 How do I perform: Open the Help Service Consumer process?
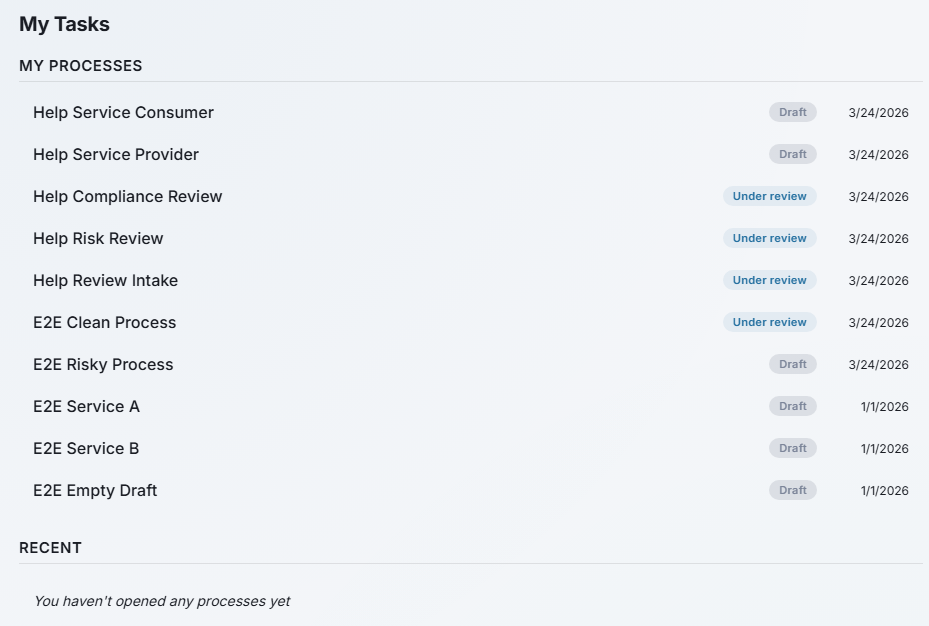pyautogui.click(x=123, y=112)
